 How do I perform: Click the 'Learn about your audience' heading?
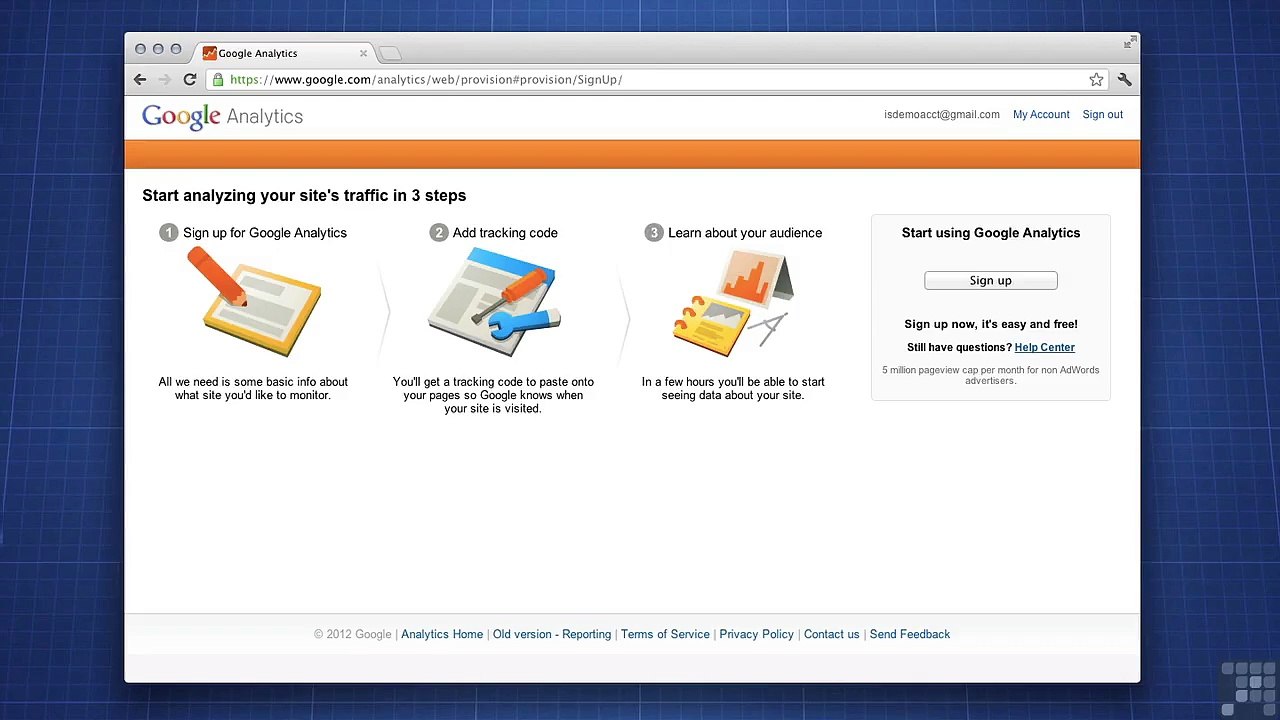click(745, 232)
